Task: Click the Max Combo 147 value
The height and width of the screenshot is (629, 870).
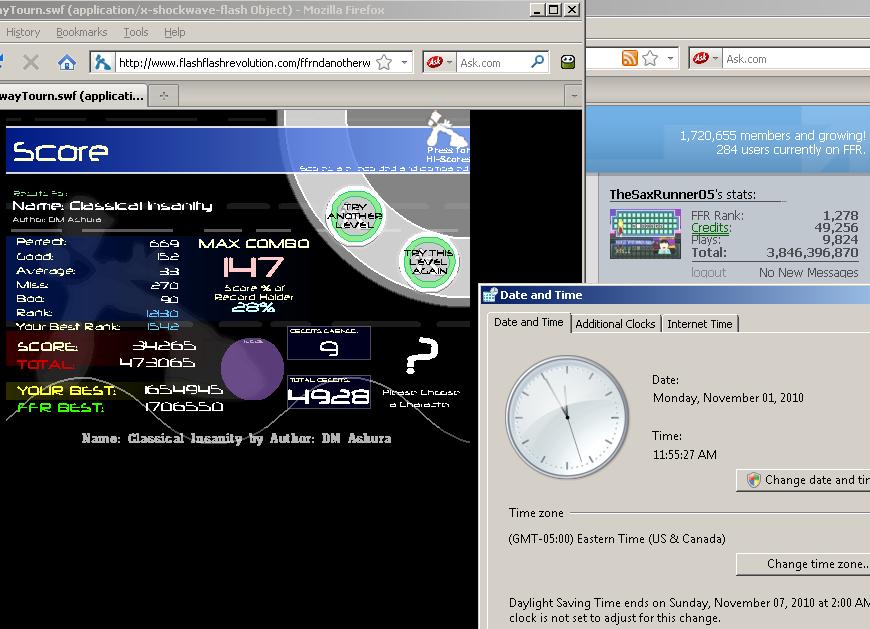Action: 253,267
